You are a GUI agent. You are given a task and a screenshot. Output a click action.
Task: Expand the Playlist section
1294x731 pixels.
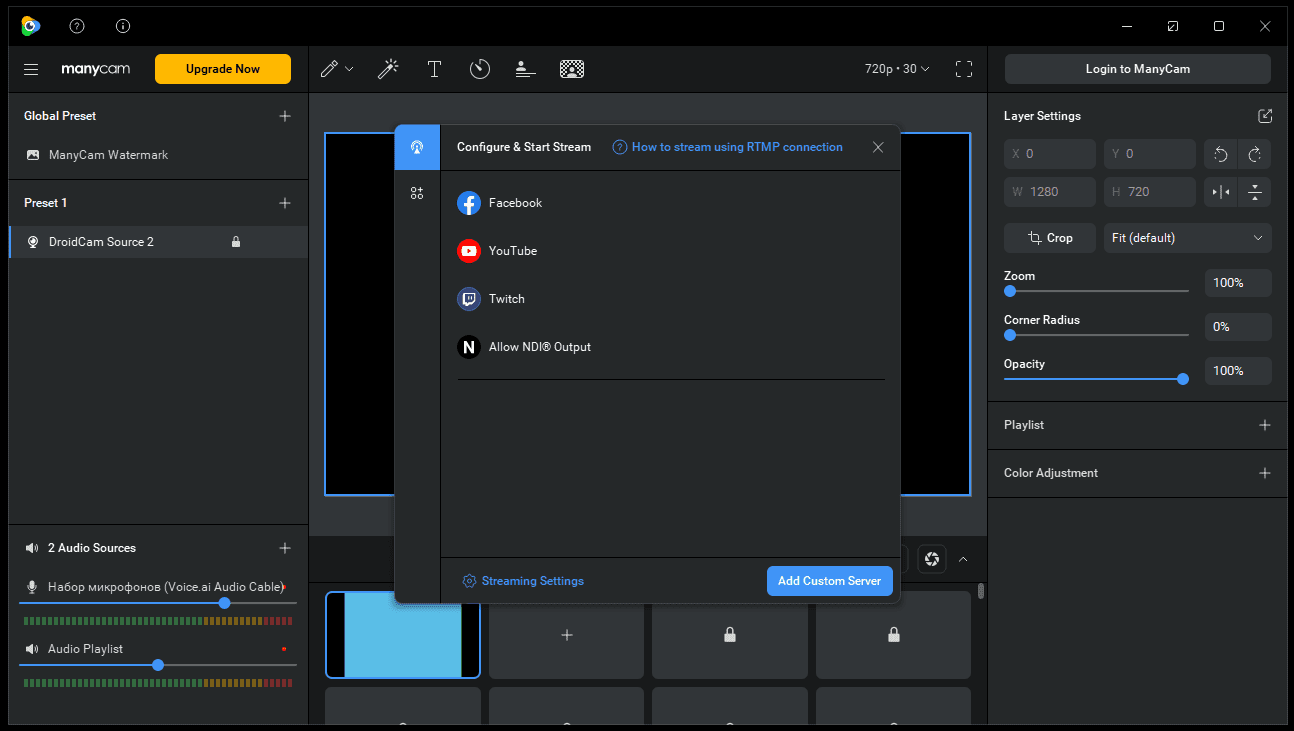pyautogui.click(x=1265, y=425)
